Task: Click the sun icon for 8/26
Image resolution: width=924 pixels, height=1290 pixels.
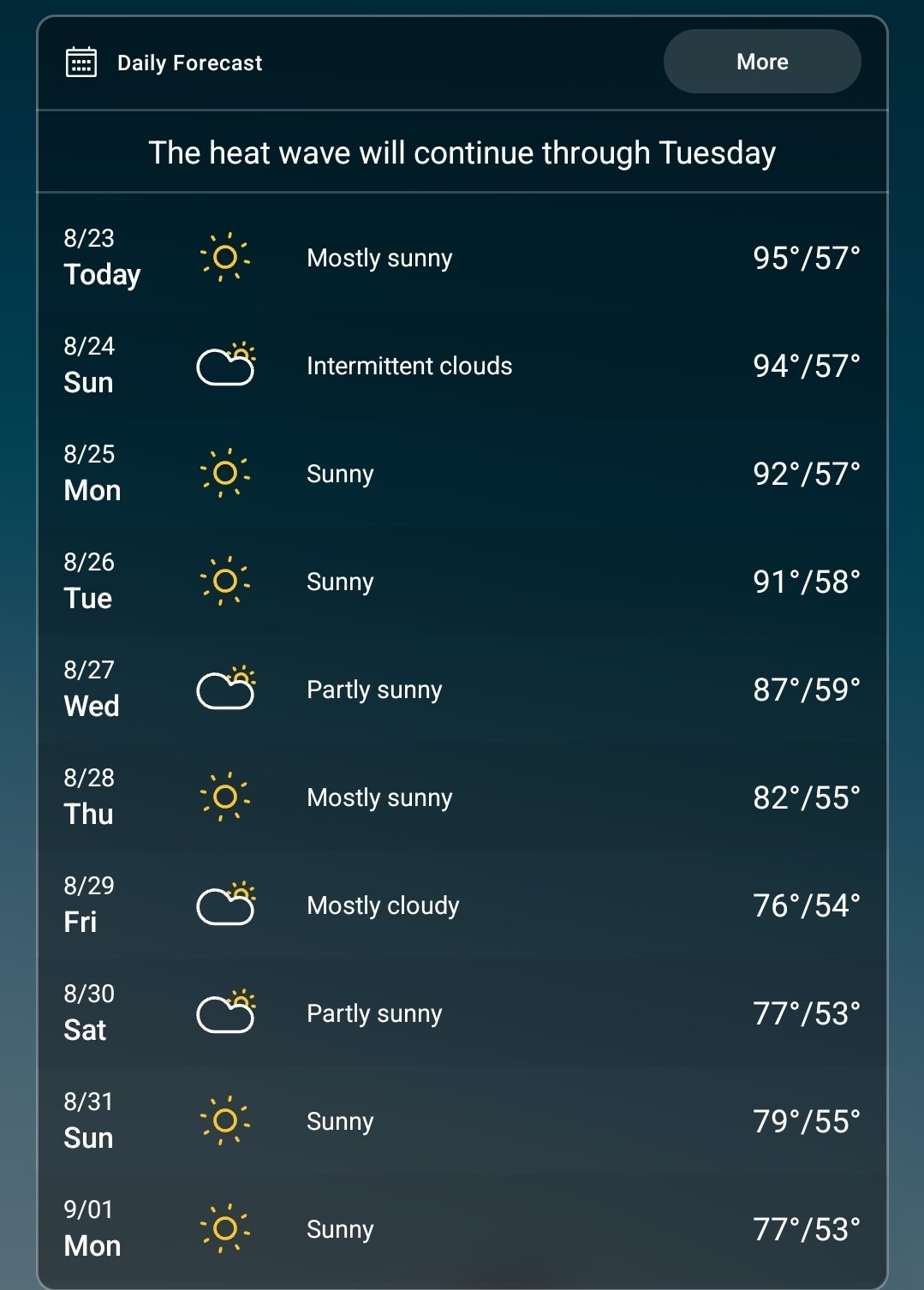Action: 225,581
